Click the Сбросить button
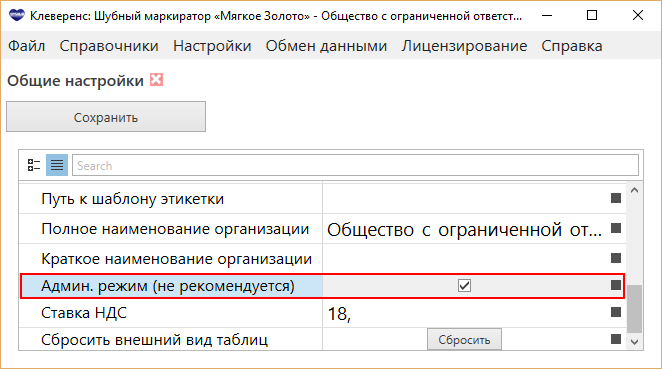The image size is (662, 369). [464, 339]
